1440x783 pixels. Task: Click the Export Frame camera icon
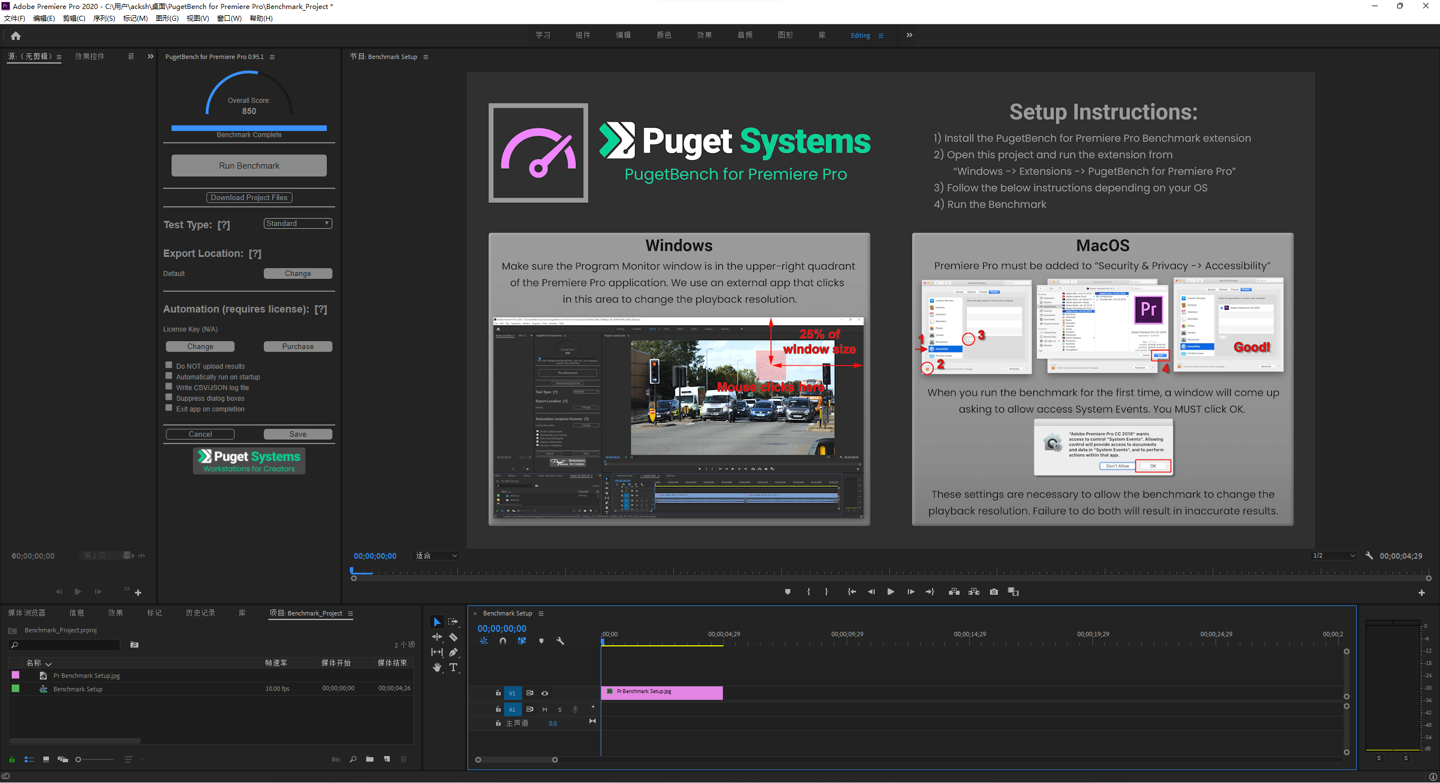pyautogui.click(x=993, y=592)
